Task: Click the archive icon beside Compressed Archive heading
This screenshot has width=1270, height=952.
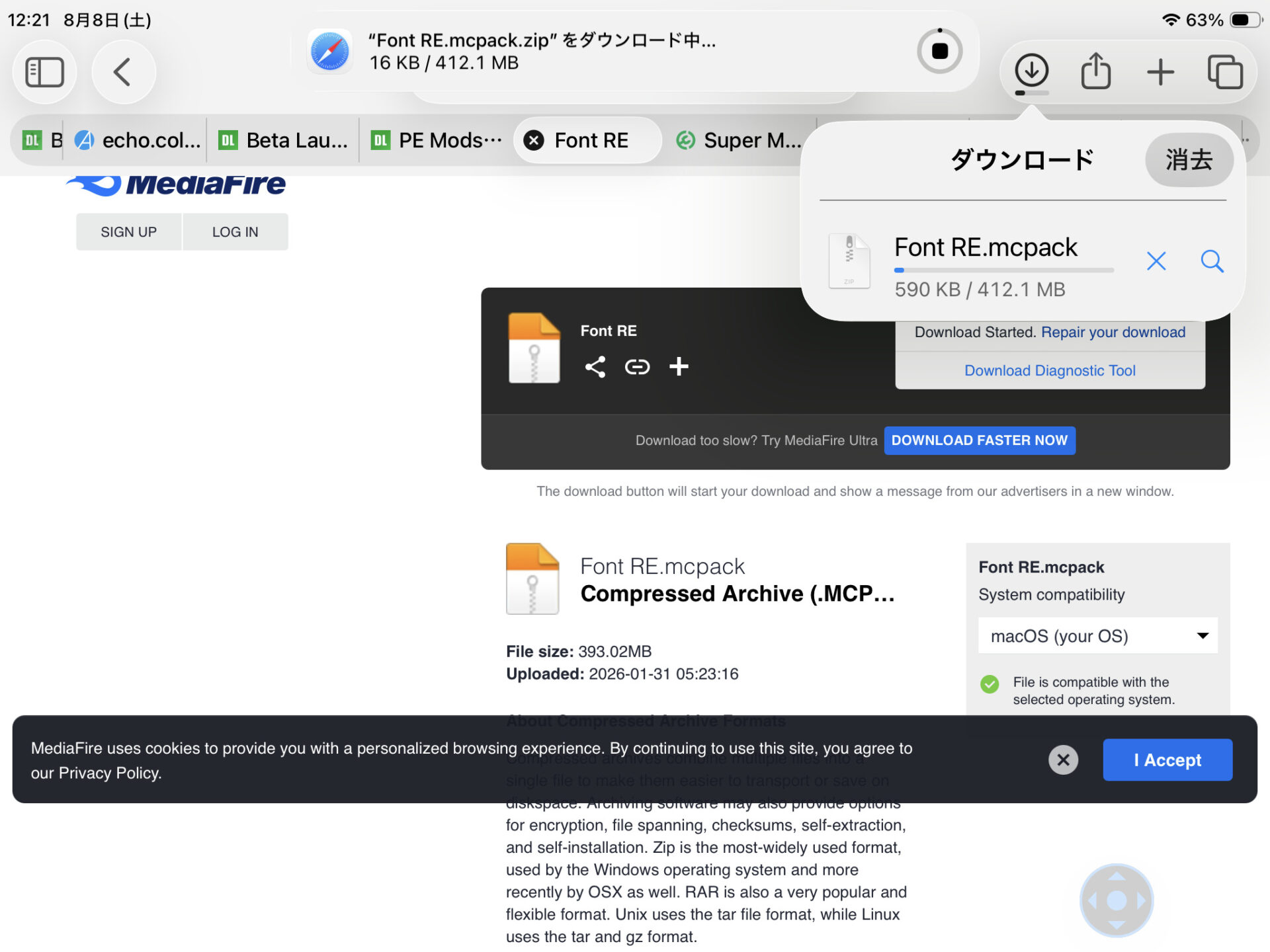Action: 532,578
